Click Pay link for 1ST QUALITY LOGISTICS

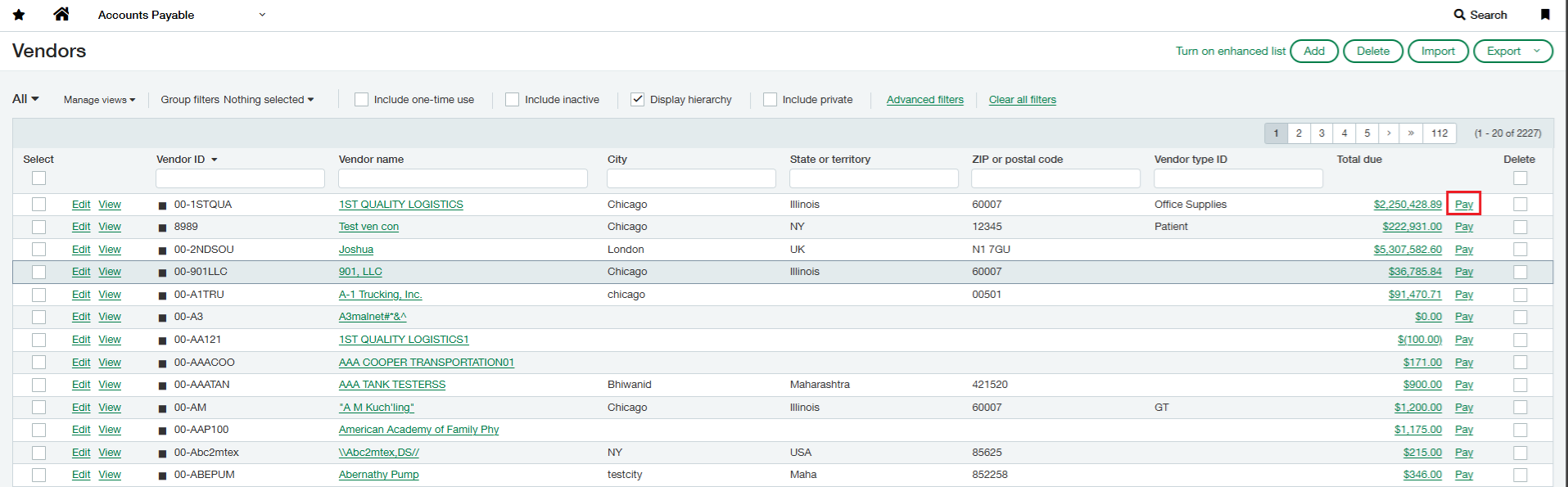(1463, 205)
